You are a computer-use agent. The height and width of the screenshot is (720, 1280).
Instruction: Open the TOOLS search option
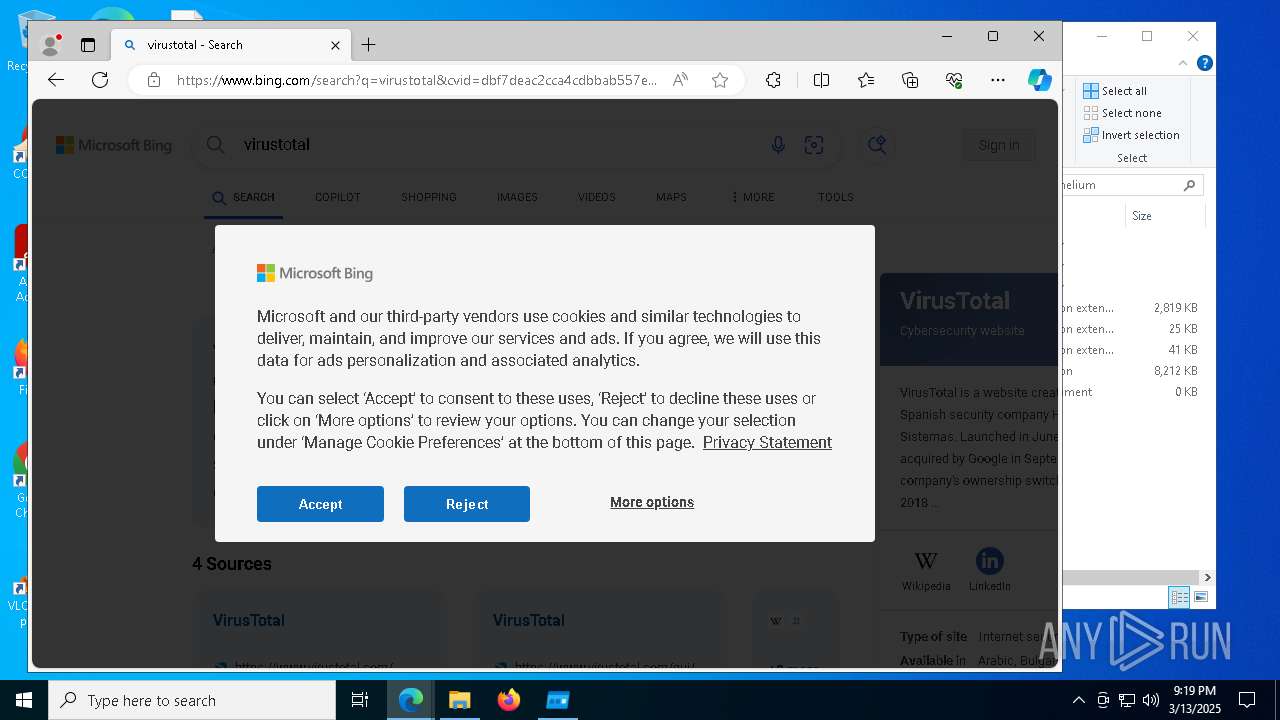[x=835, y=197]
